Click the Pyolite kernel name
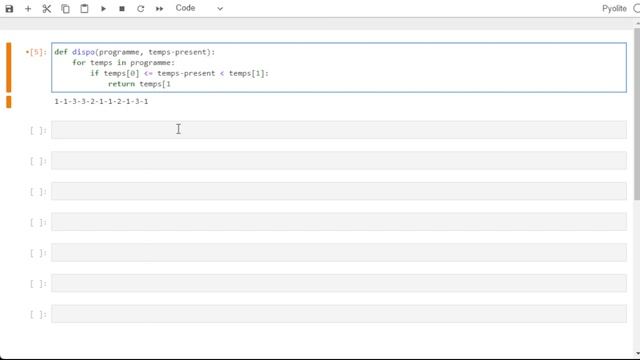The height and width of the screenshot is (360, 640). [614, 9]
